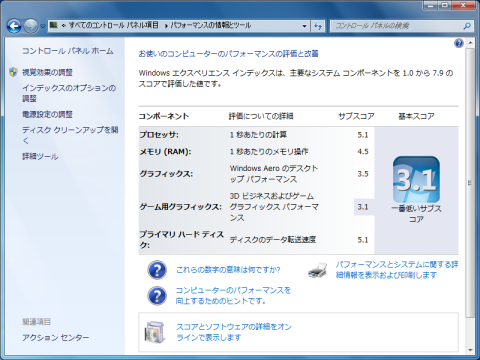Expand the breadcrumb arrow after すべてのコントロール パネル項目
The height and width of the screenshot is (360, 480).
click(x=166, y=26)
